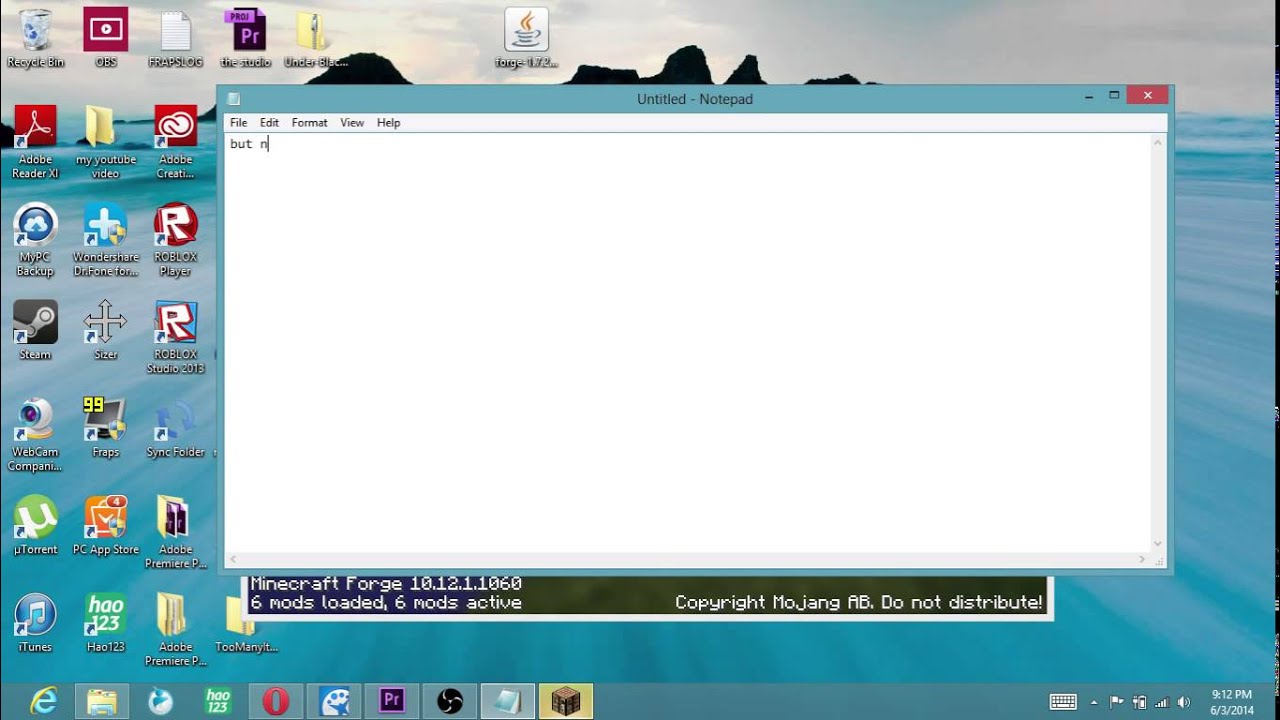Open Opera from the taskbar

276,700
